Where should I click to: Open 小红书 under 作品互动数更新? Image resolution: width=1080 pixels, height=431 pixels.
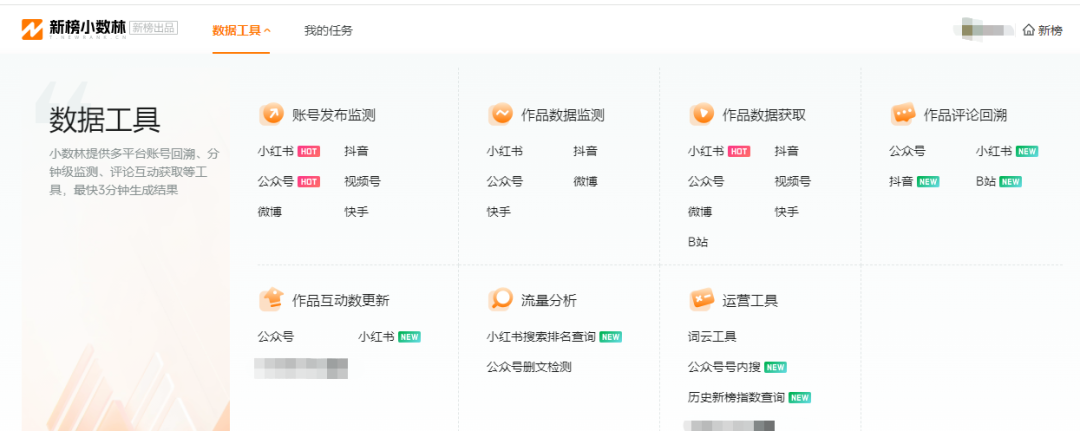pyautogui.click(x=376, y=337)
